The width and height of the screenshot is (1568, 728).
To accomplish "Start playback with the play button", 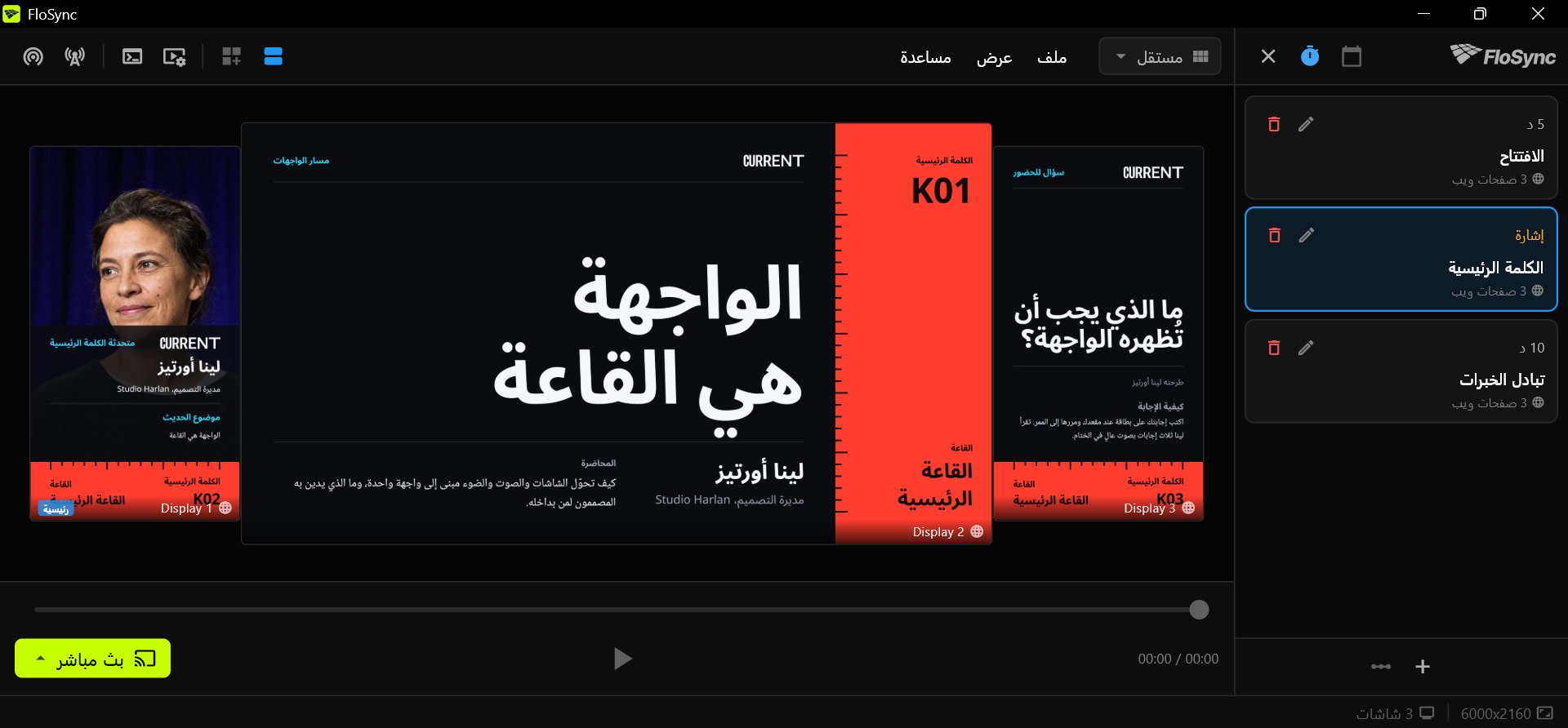I will 622,659.
